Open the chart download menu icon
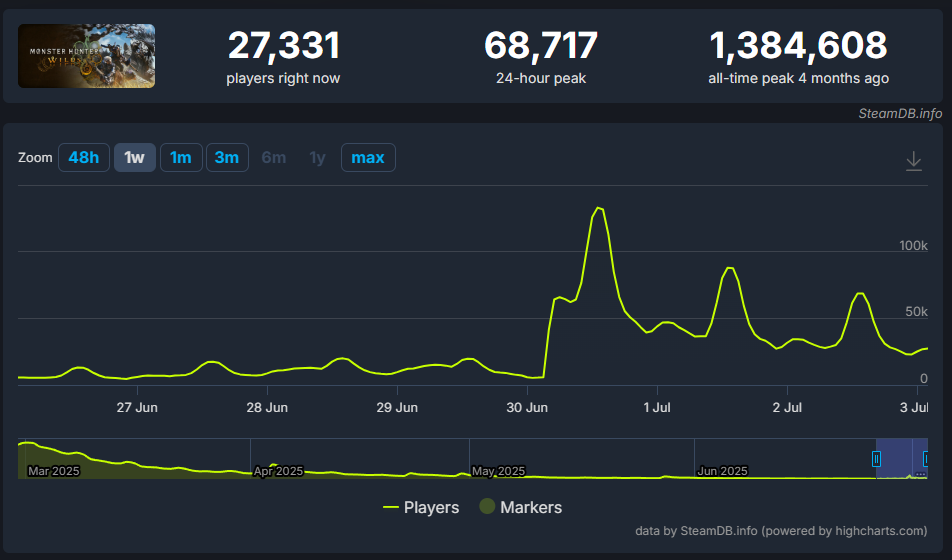This screenshot has width=952, height=560. (x=914, y=161)
